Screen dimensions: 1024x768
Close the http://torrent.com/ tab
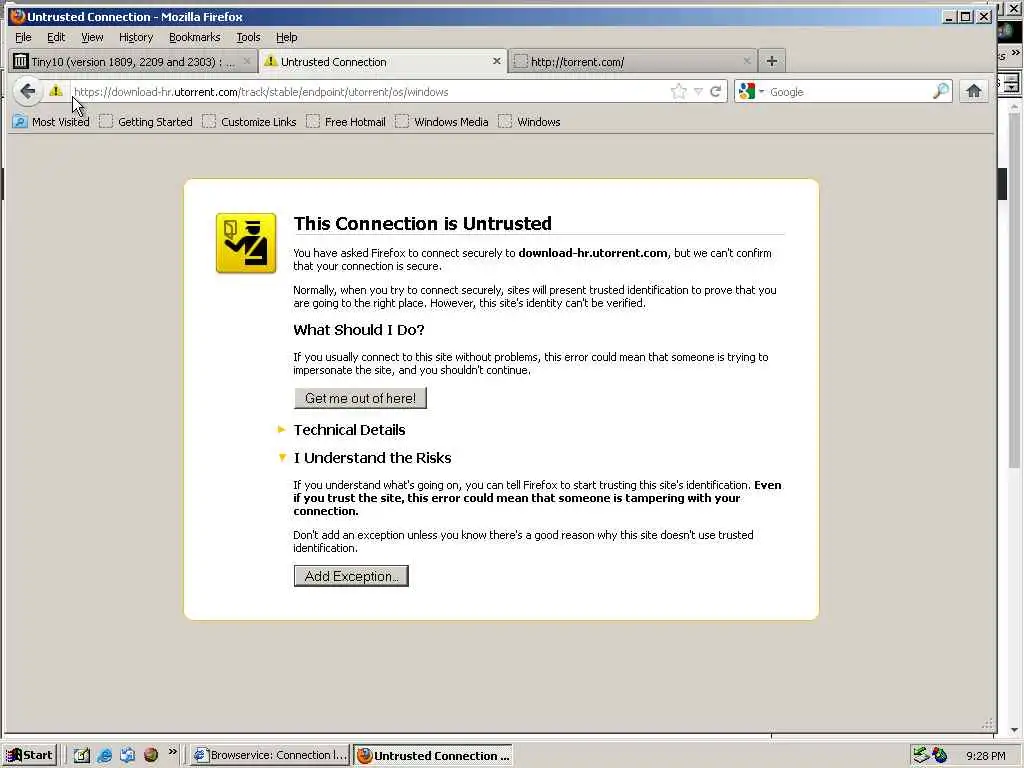[x=746, y=61]
